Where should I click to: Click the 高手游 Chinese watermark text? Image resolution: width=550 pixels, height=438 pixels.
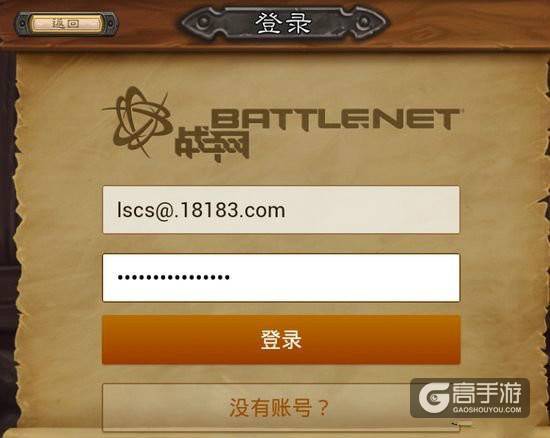point(487,393)
